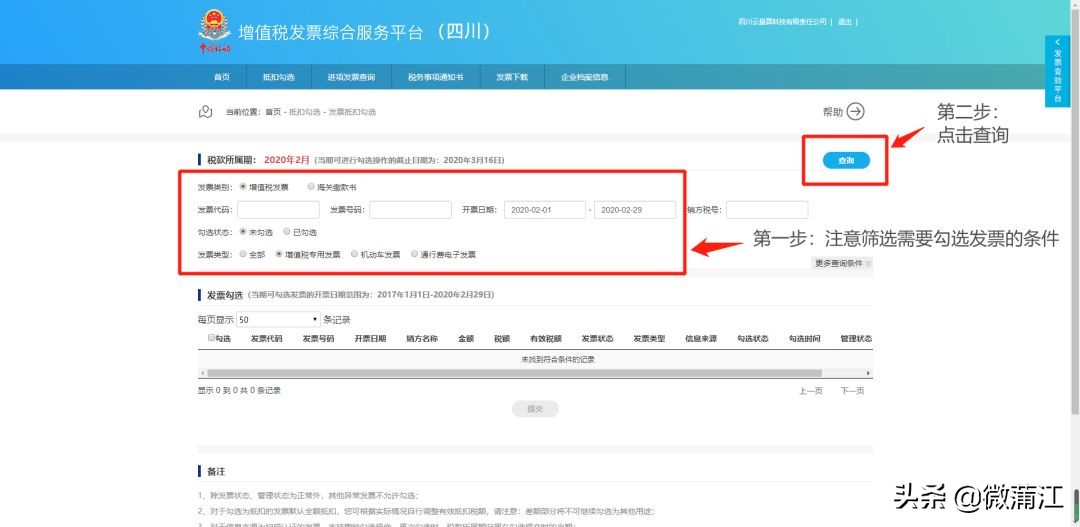This screenshot has width=1080, height=527.
Task: Open the 每页显示 50 records dropdown
Action: coord(278,320)
